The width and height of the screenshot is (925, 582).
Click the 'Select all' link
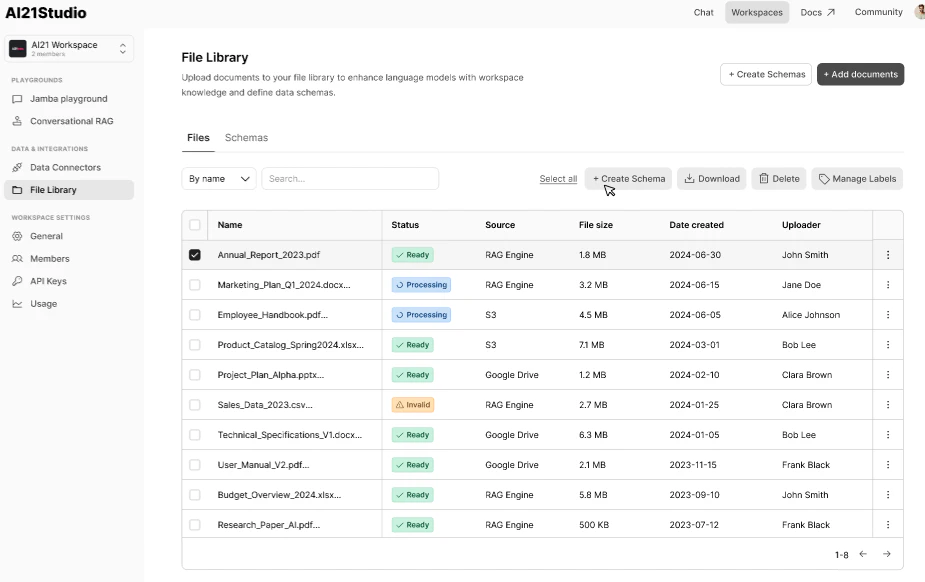click(x=558, y=178)
